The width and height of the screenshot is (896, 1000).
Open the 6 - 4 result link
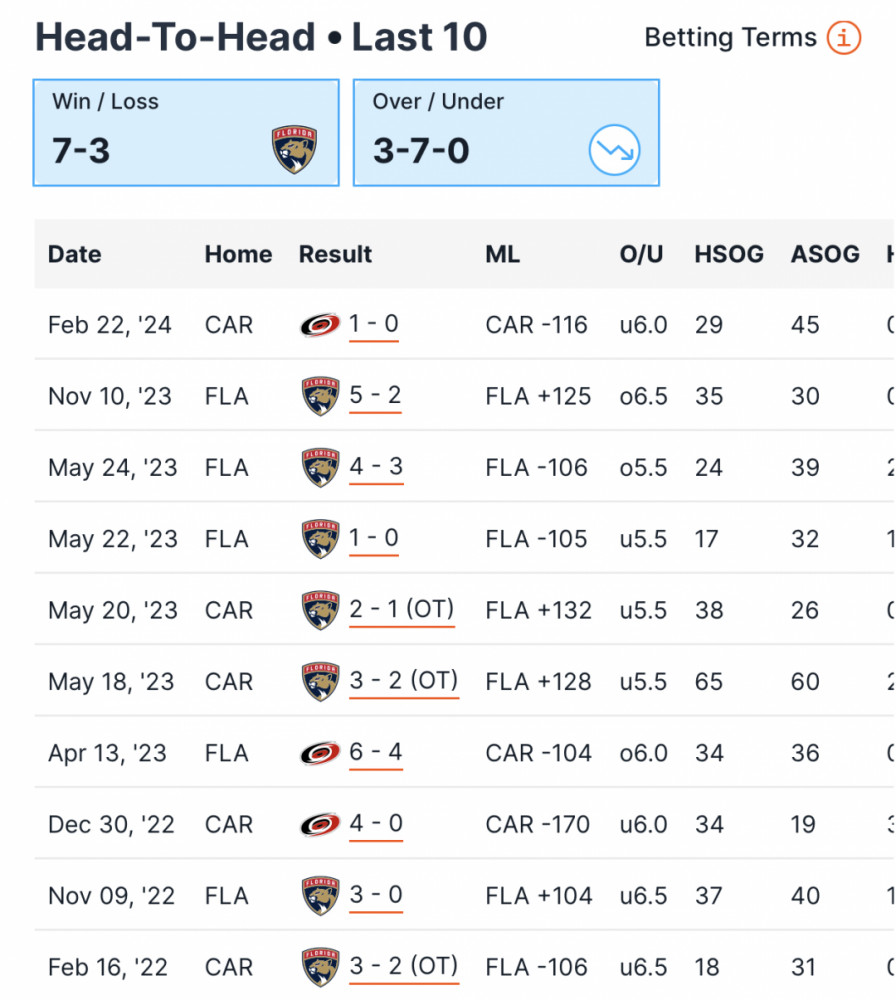[x=376, y=753]
